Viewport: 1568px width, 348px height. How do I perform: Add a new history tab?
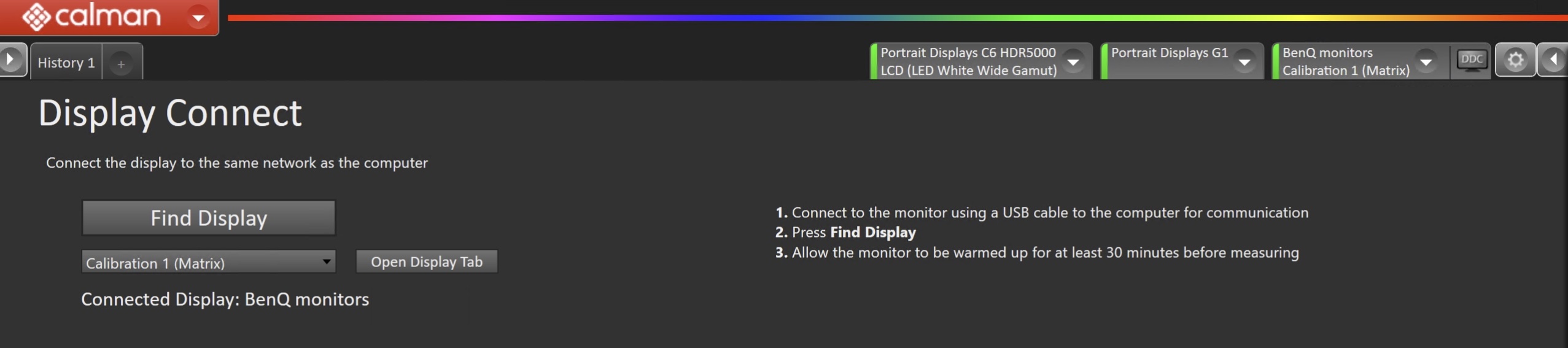(122, 64)
